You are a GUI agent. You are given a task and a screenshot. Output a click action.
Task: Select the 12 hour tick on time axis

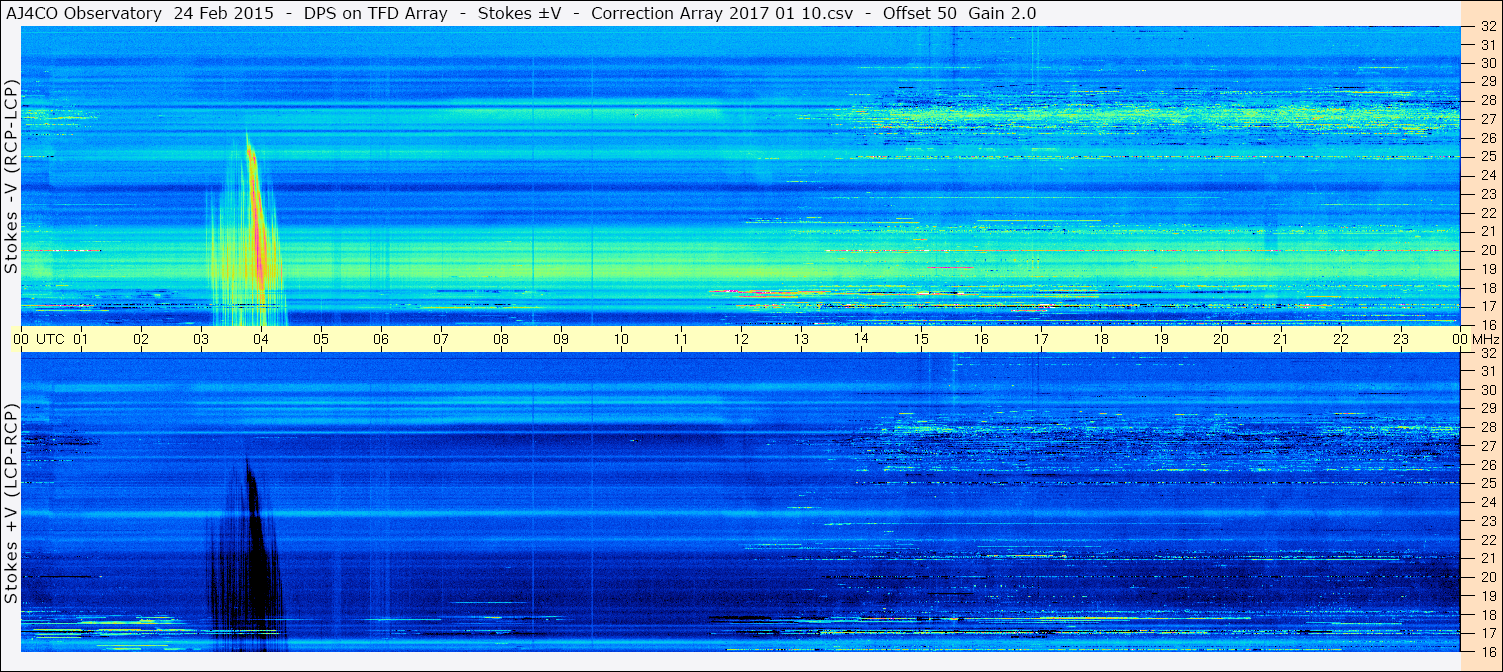(x=741, y=339)
